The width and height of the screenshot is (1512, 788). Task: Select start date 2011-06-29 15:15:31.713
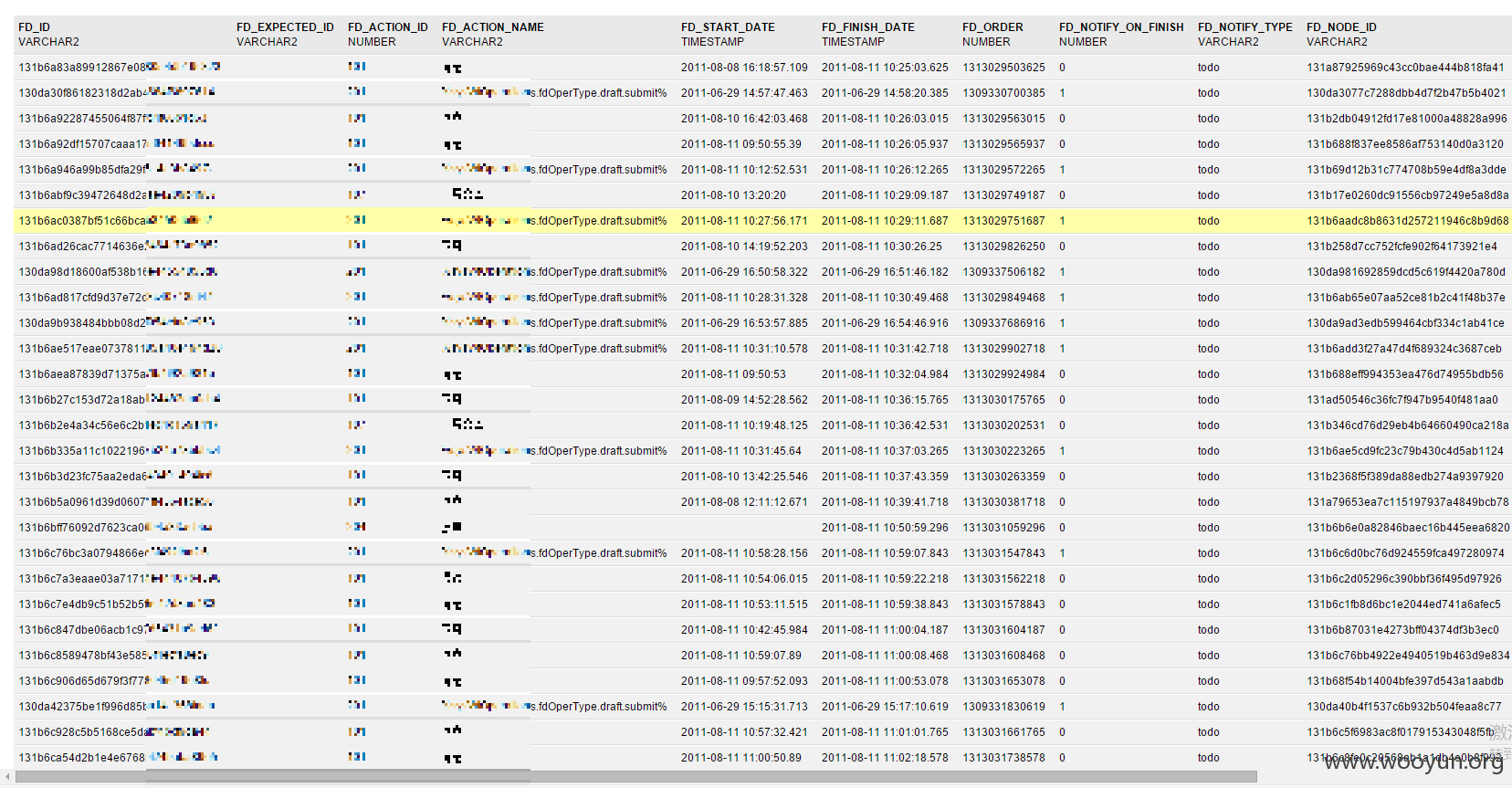[744, 707]
